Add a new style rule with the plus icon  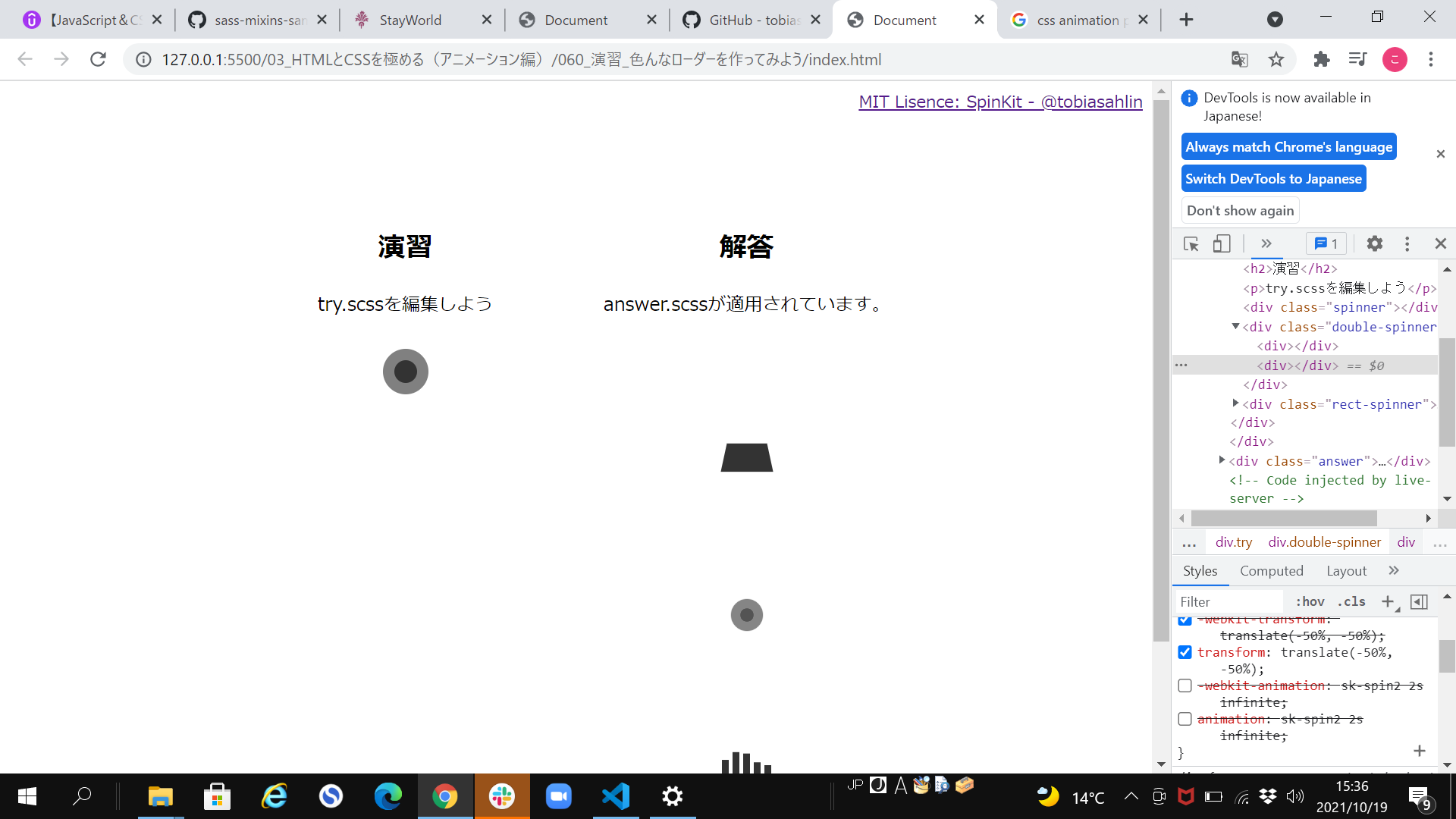[x=1389, y=601]
